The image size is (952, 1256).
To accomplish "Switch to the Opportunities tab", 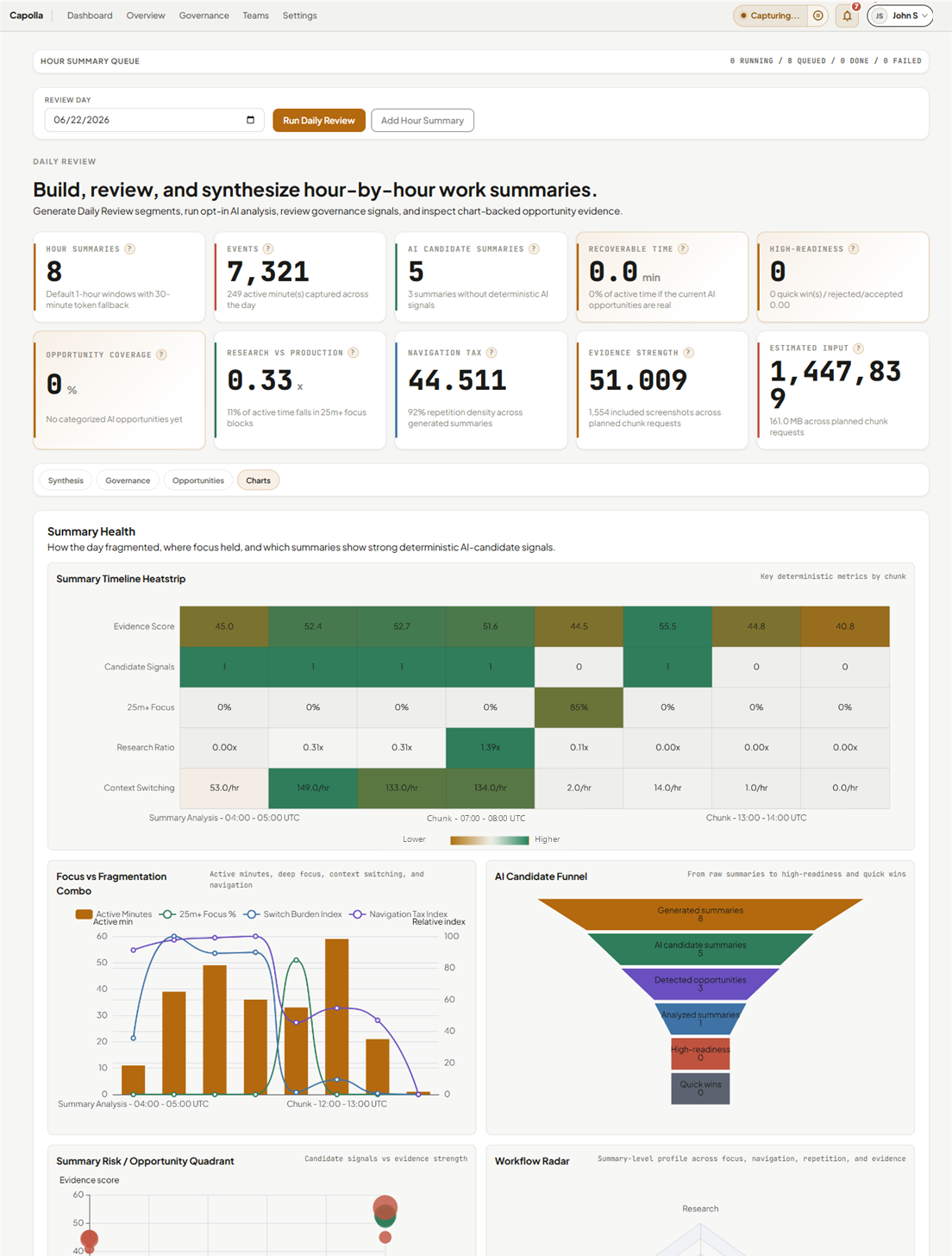I will pos(198,480).
